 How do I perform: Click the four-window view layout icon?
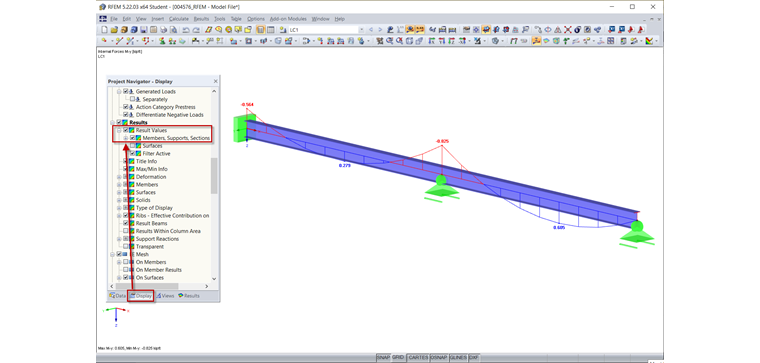click(611, 41)
